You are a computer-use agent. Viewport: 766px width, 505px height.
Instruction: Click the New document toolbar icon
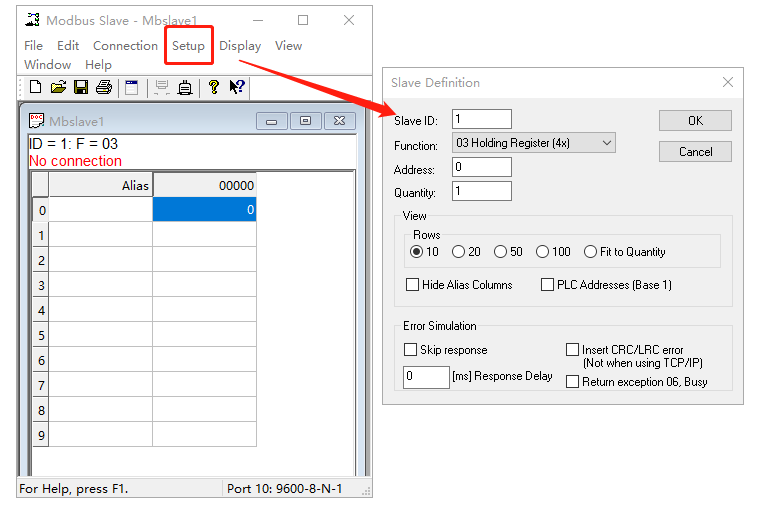[x=35, y=87]
